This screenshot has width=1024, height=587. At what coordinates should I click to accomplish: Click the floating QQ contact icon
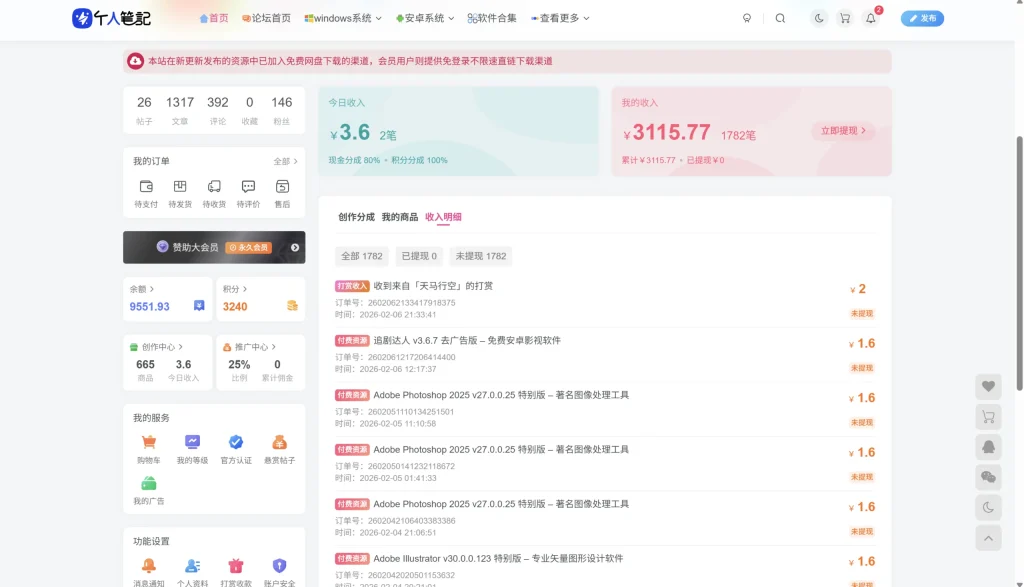click(988, 447)
